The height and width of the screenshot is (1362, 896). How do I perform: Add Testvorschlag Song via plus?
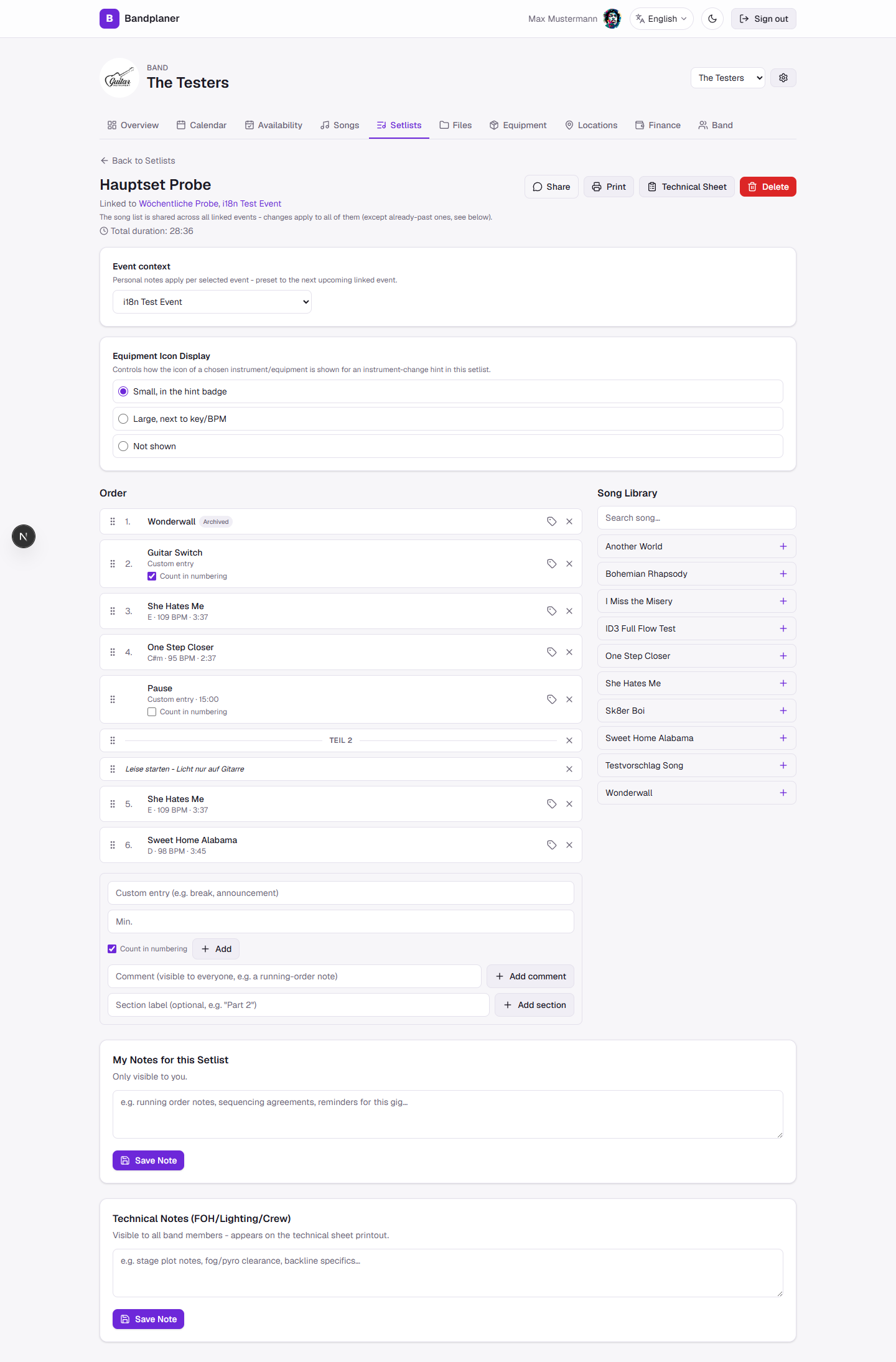tap(783, 765)
